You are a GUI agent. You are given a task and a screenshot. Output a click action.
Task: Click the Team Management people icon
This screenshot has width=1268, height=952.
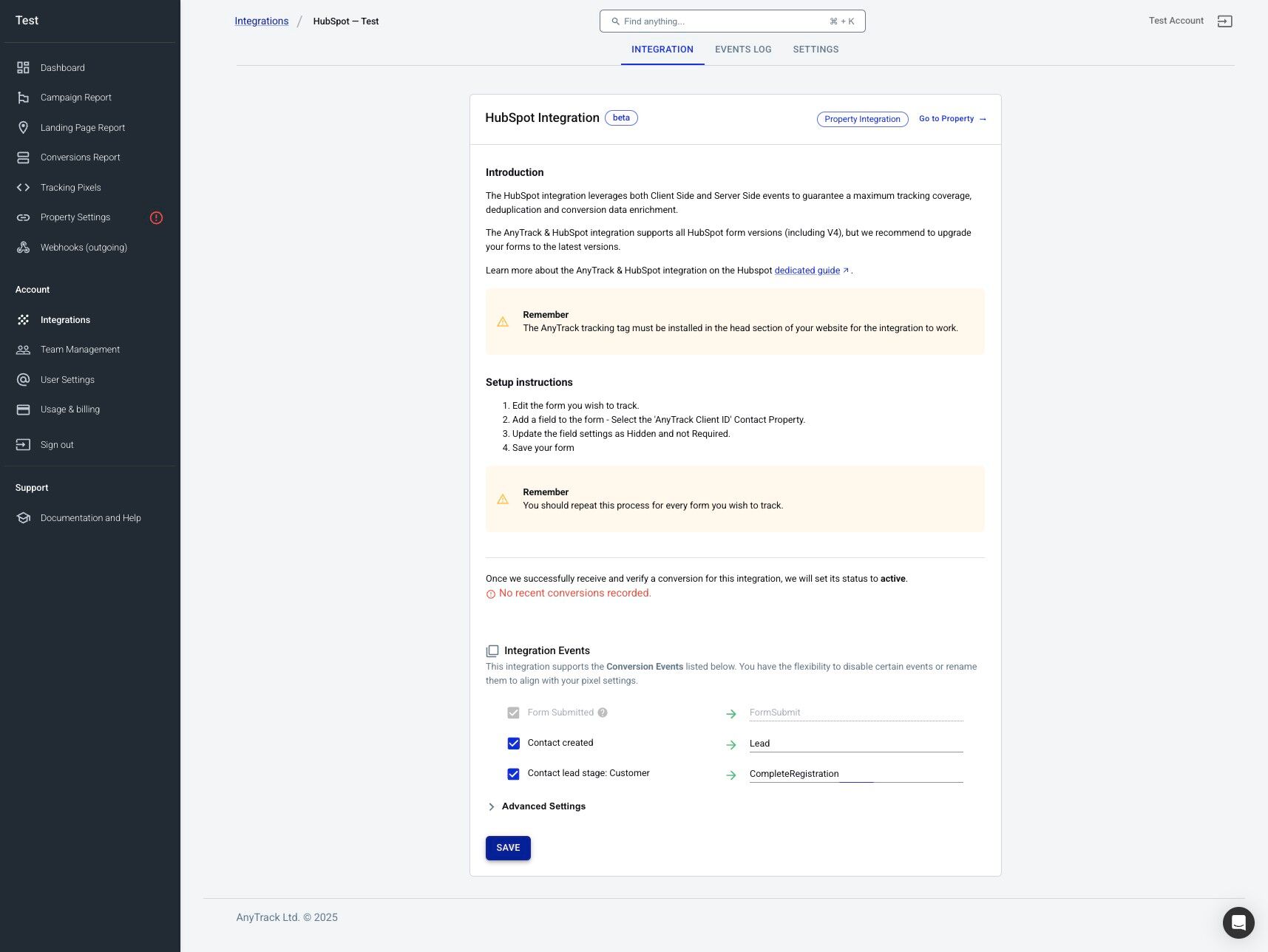[x=23, y=350]
